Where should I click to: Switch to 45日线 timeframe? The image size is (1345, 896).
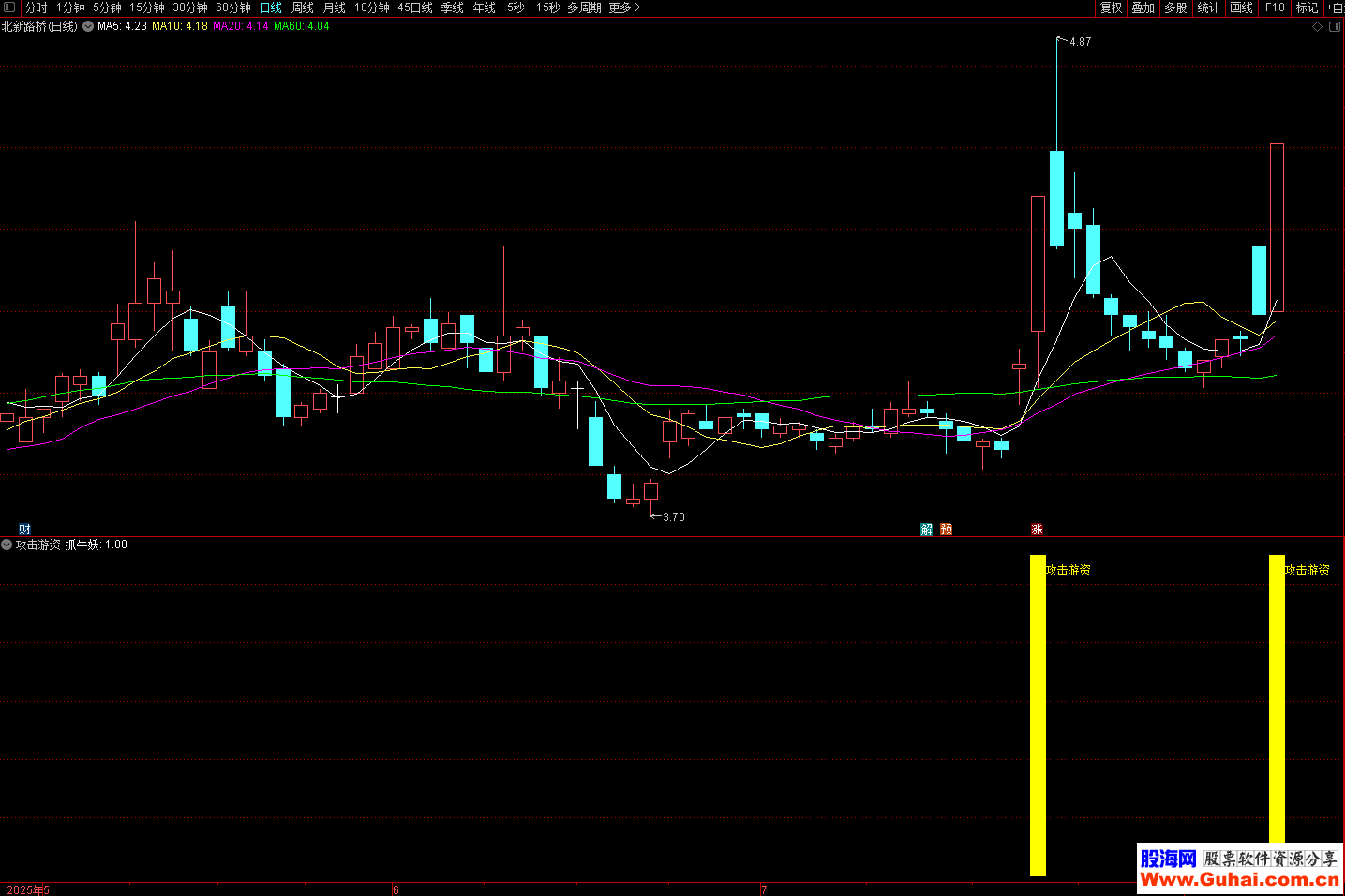tap(415, 7)
